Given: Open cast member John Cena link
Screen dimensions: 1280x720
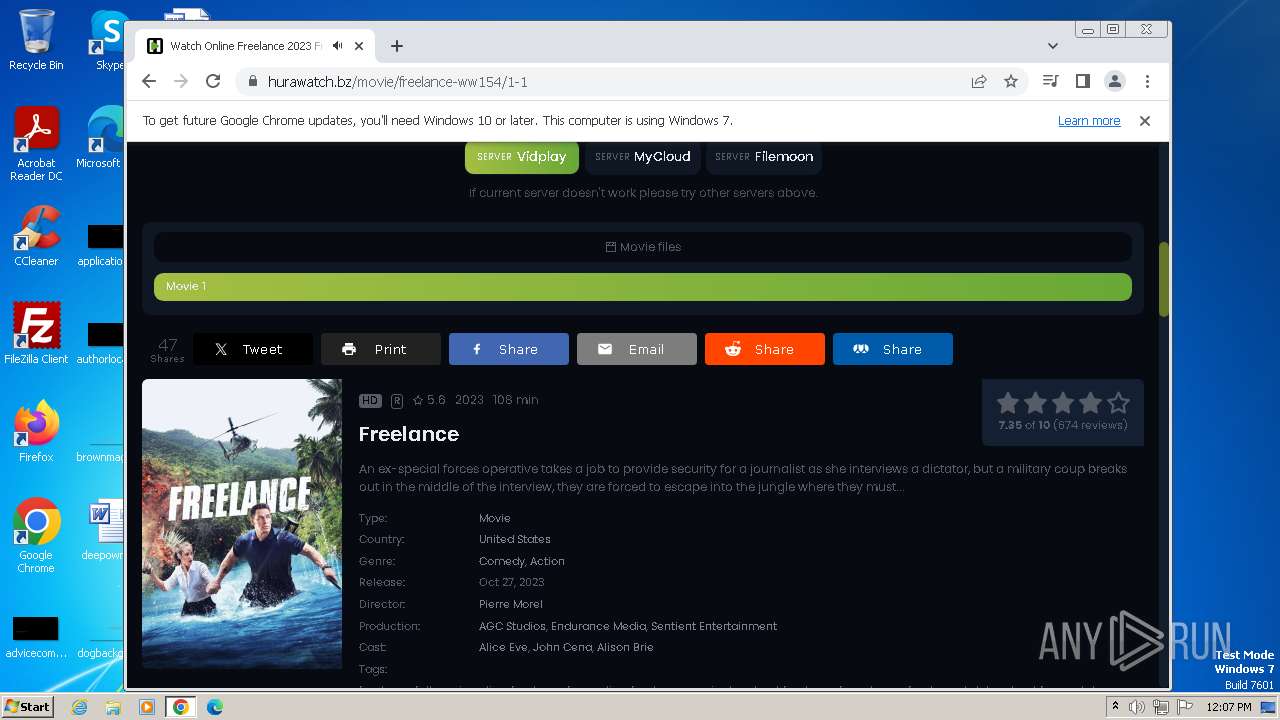Looking at the screenshot, I should click(x=562, y=648).
